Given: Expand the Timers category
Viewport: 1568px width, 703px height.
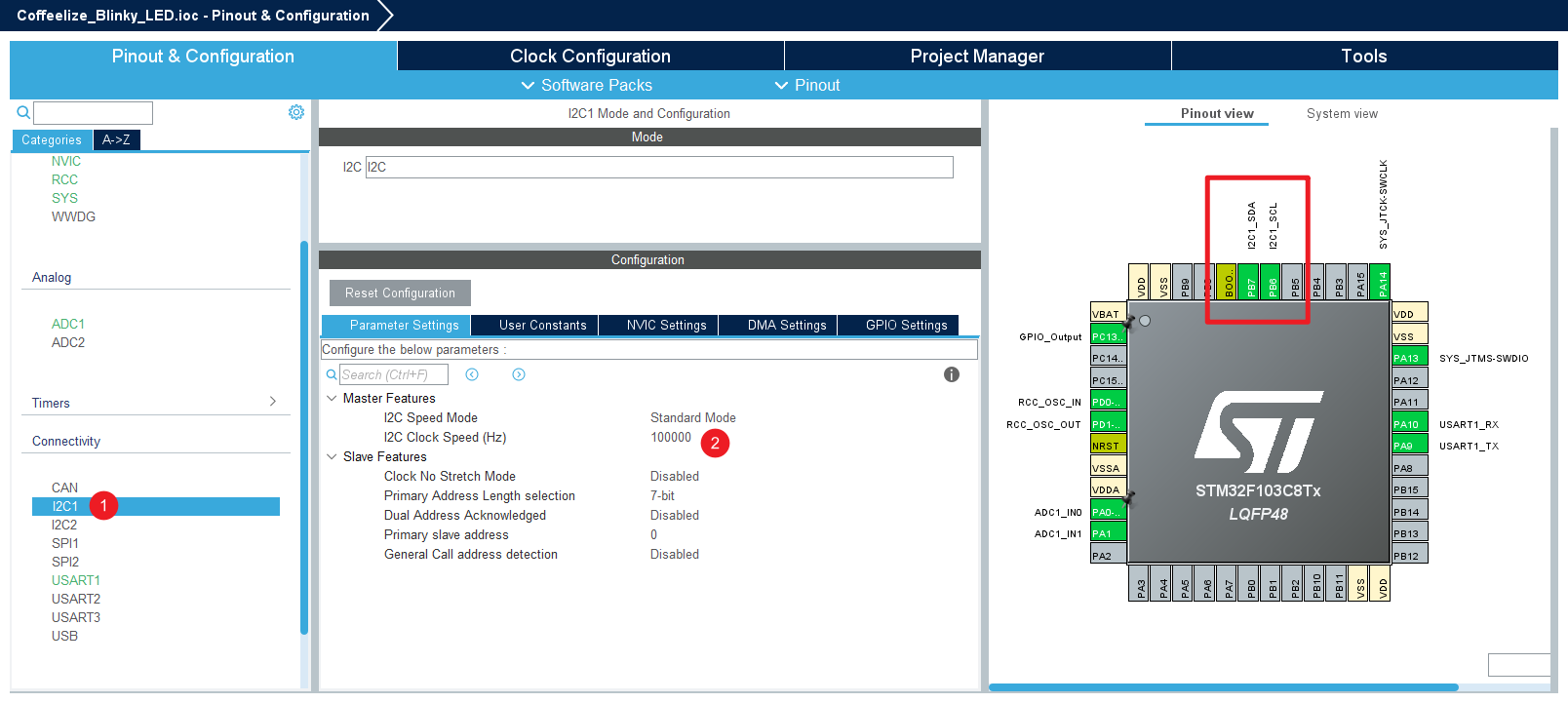Looking at the screenshot, I should (272, 402).
